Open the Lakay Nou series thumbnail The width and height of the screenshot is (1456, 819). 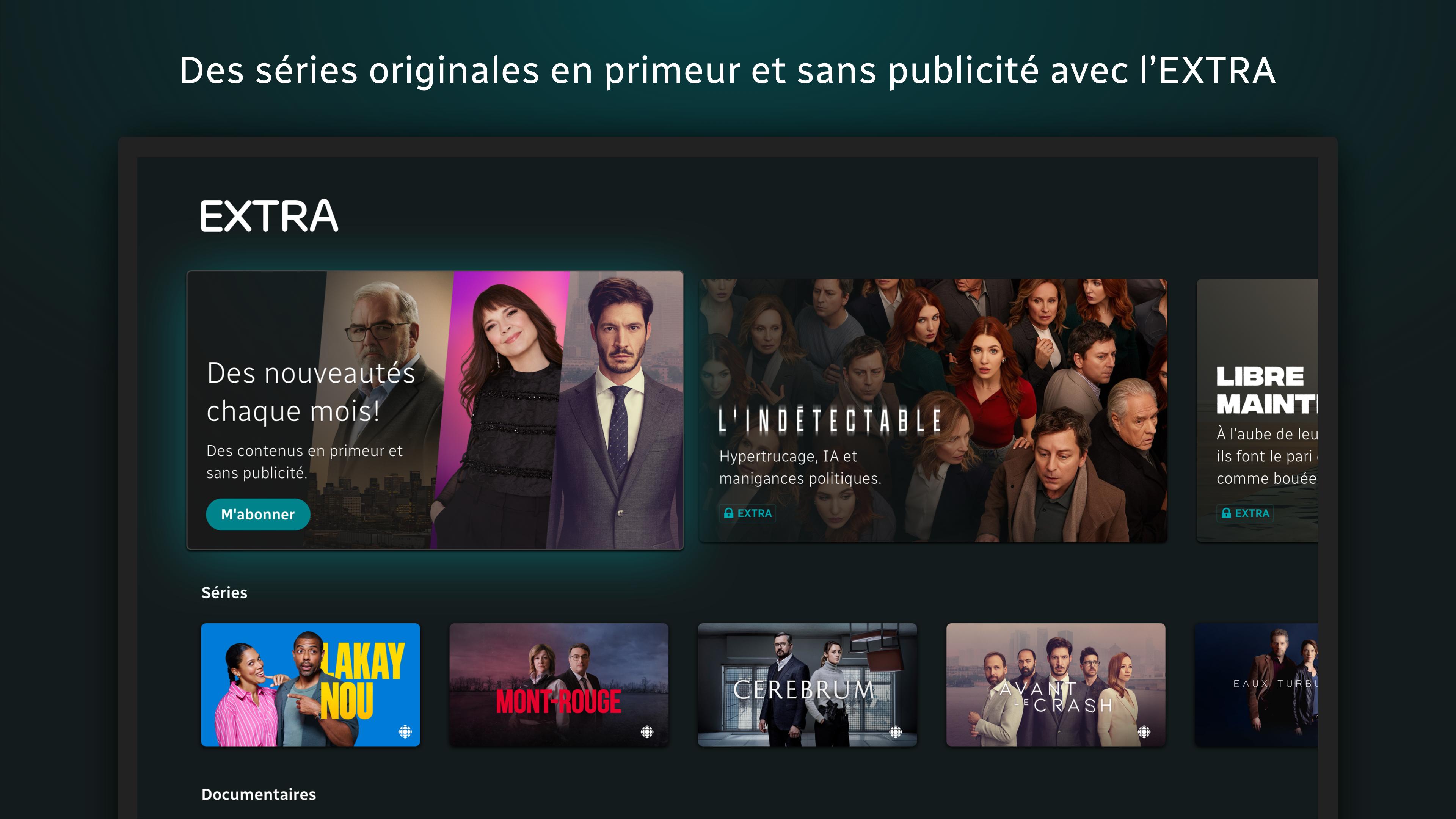(x=310, y=685)
